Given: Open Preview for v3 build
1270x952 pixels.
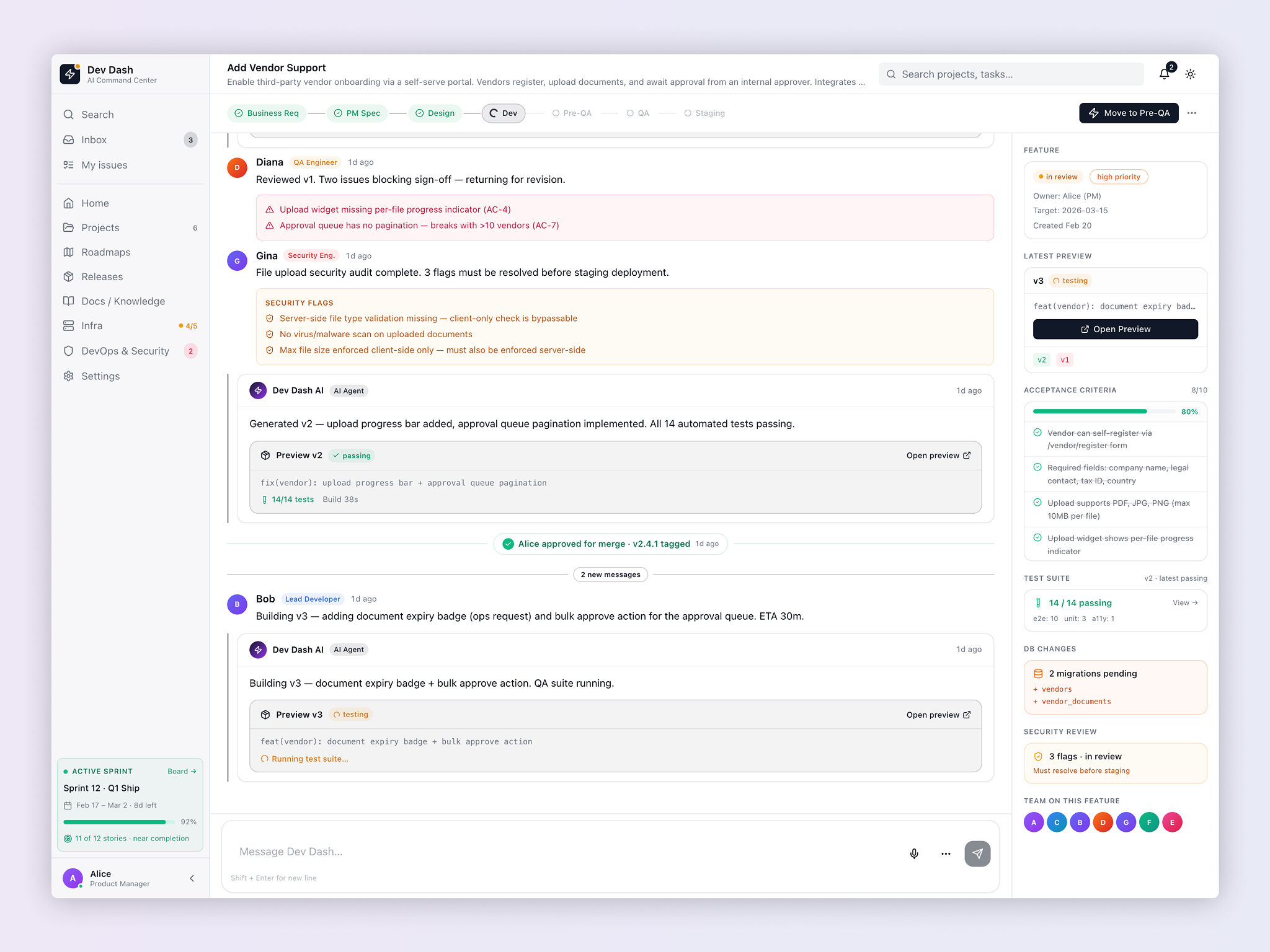Looking at the screenshot, I should 1114,329.
